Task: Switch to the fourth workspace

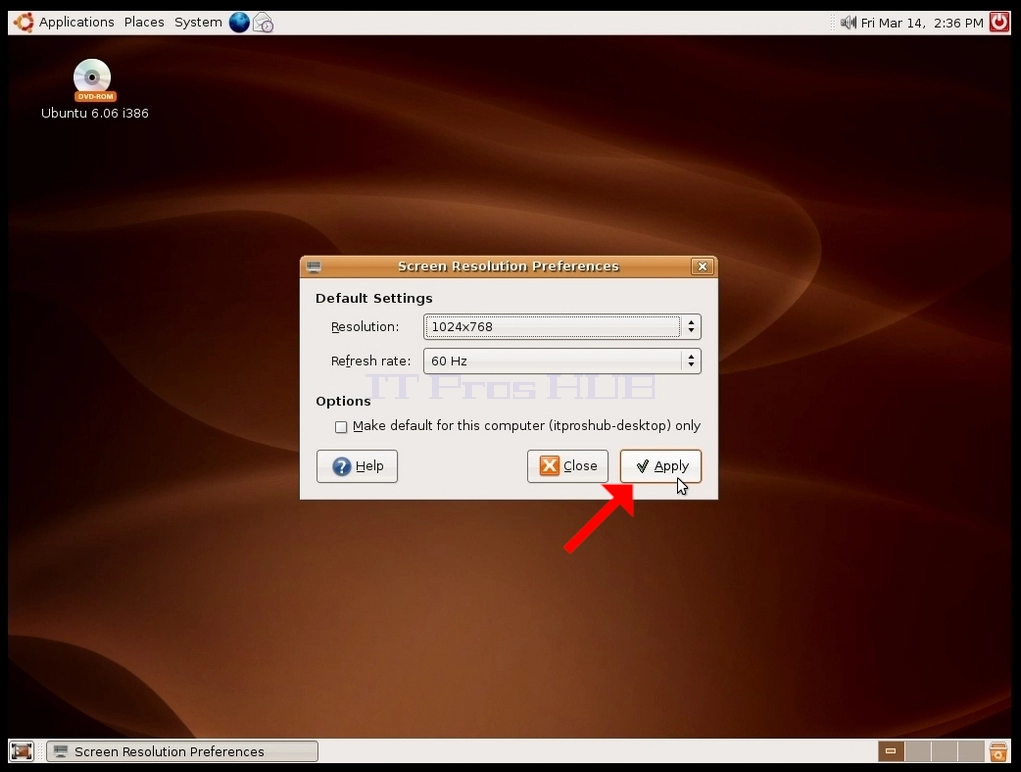Action: point(971,751)
